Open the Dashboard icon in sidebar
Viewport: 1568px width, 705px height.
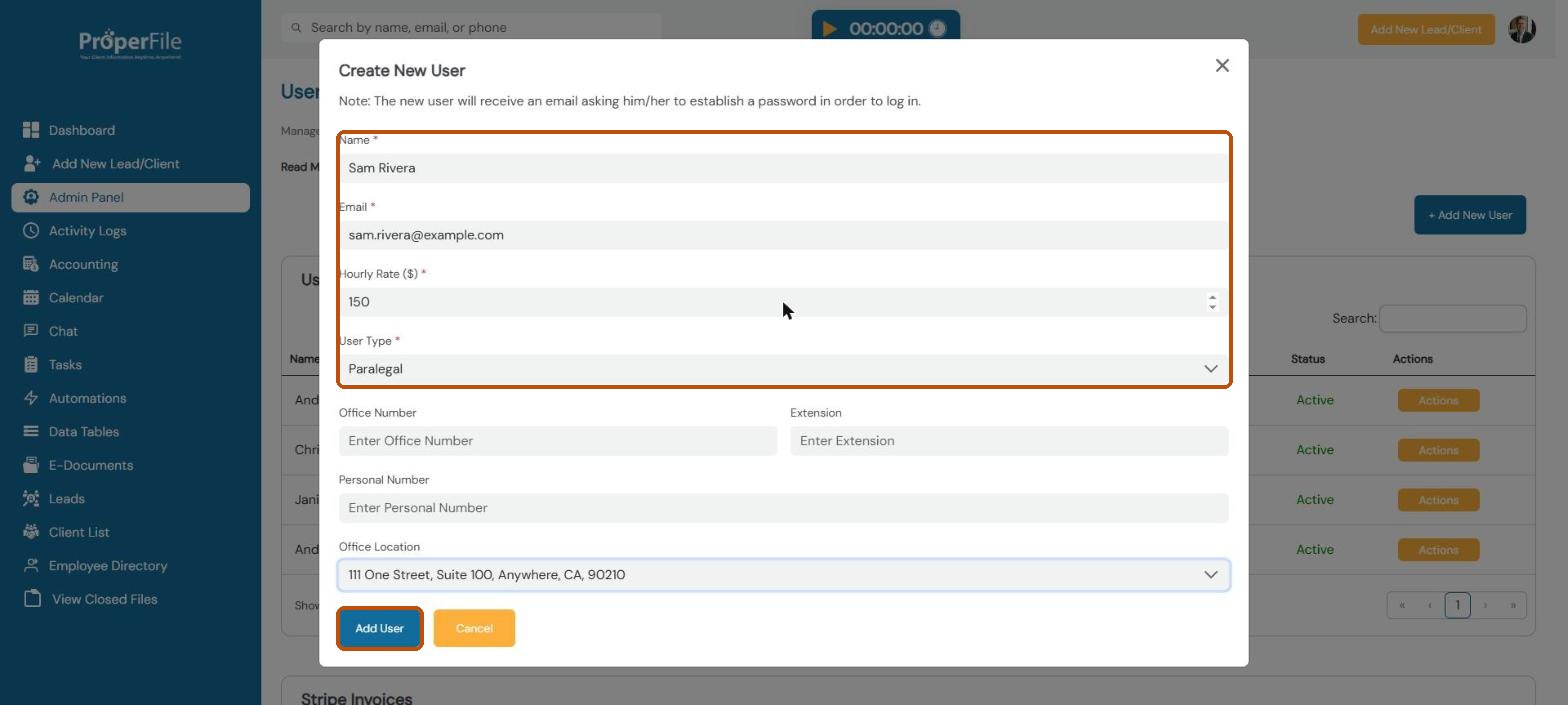pos(31,130)
